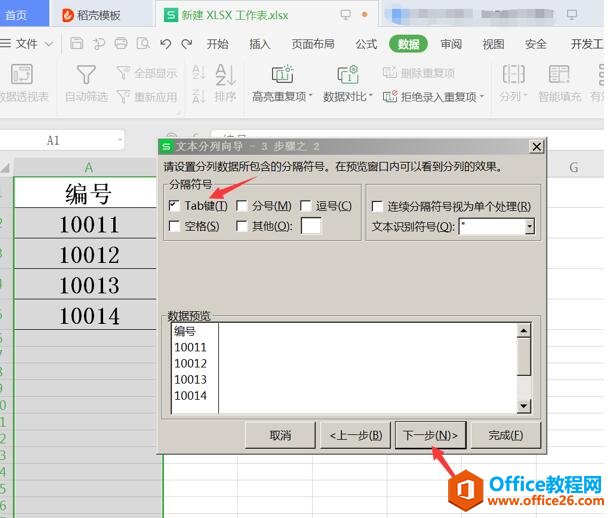Enable the 逗号 delimiter checkbox
611x518 pixels.
click(306, 205)
